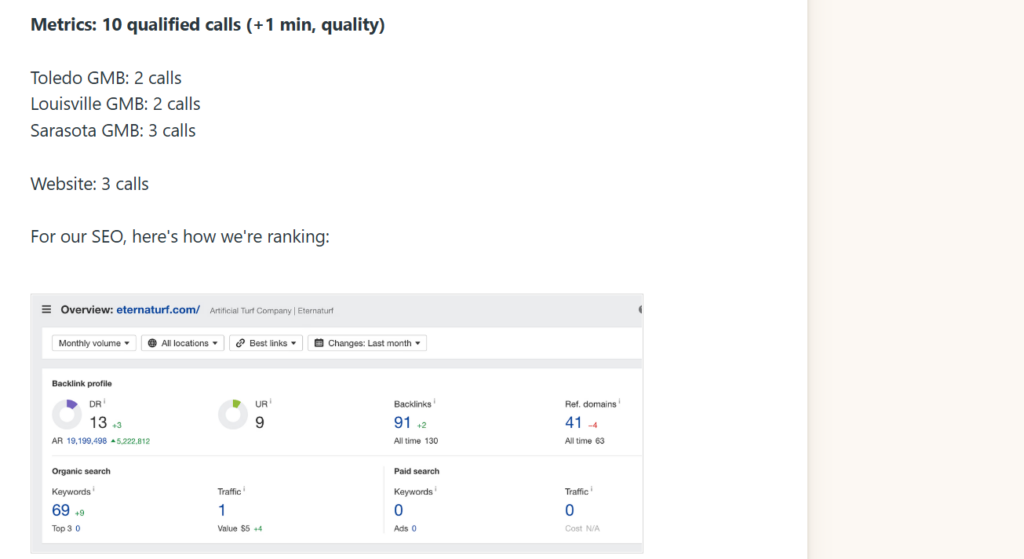Click the Ref. domains count 41
The height and width of the screenshot is (559, 1024).
[573, 423]
